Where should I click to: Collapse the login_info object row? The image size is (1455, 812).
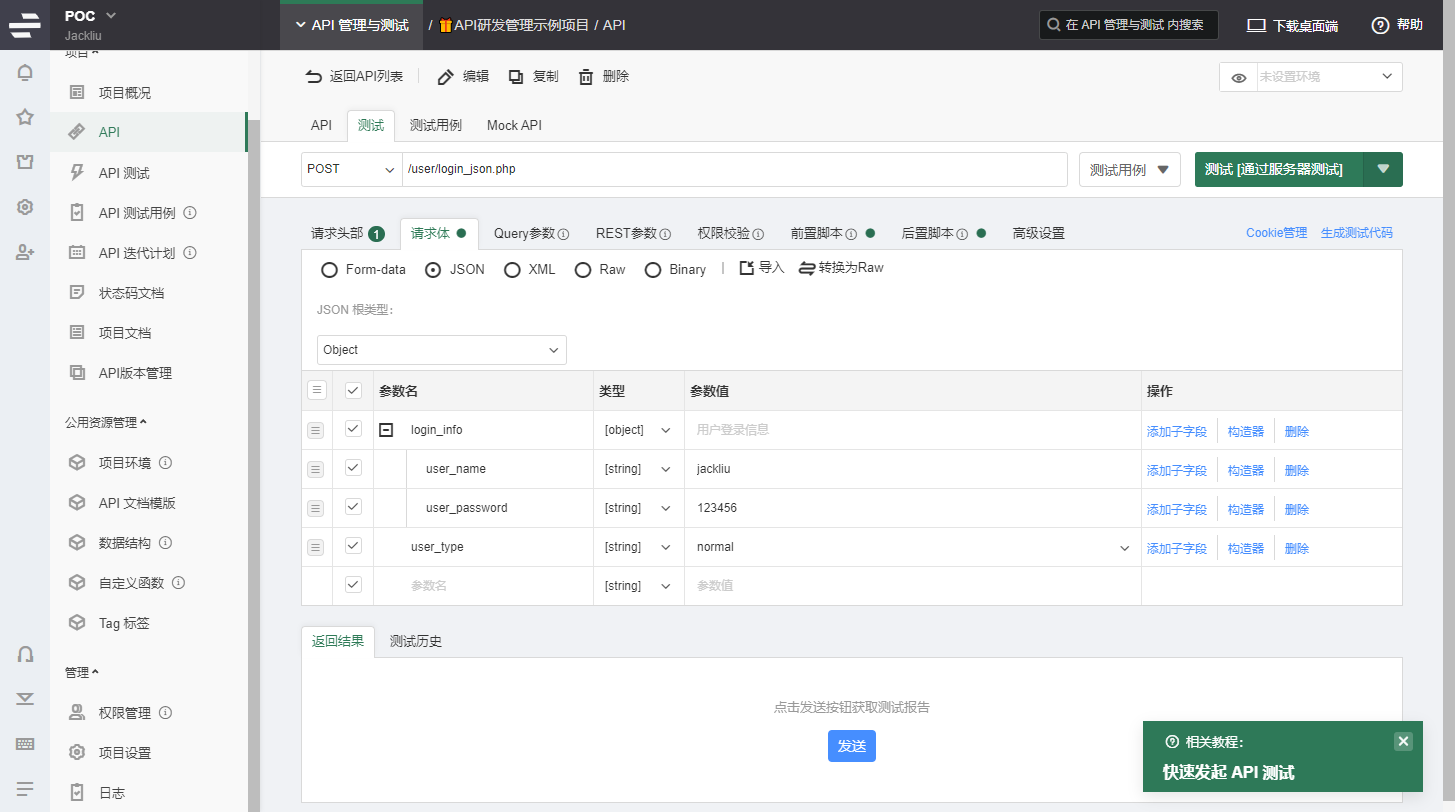coord(386,430)
